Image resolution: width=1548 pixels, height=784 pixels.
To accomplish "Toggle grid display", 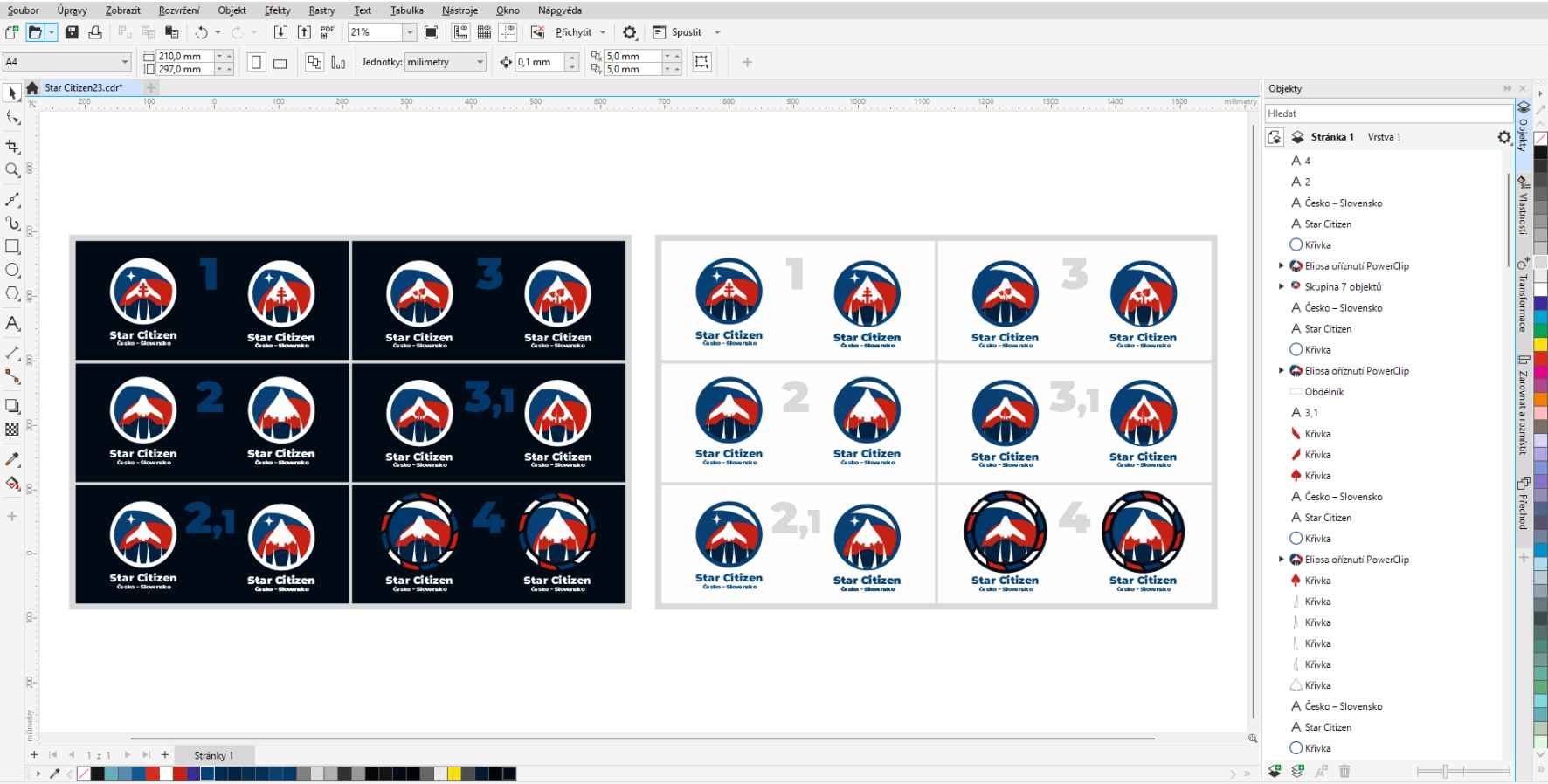I will [x=484, y=32].
